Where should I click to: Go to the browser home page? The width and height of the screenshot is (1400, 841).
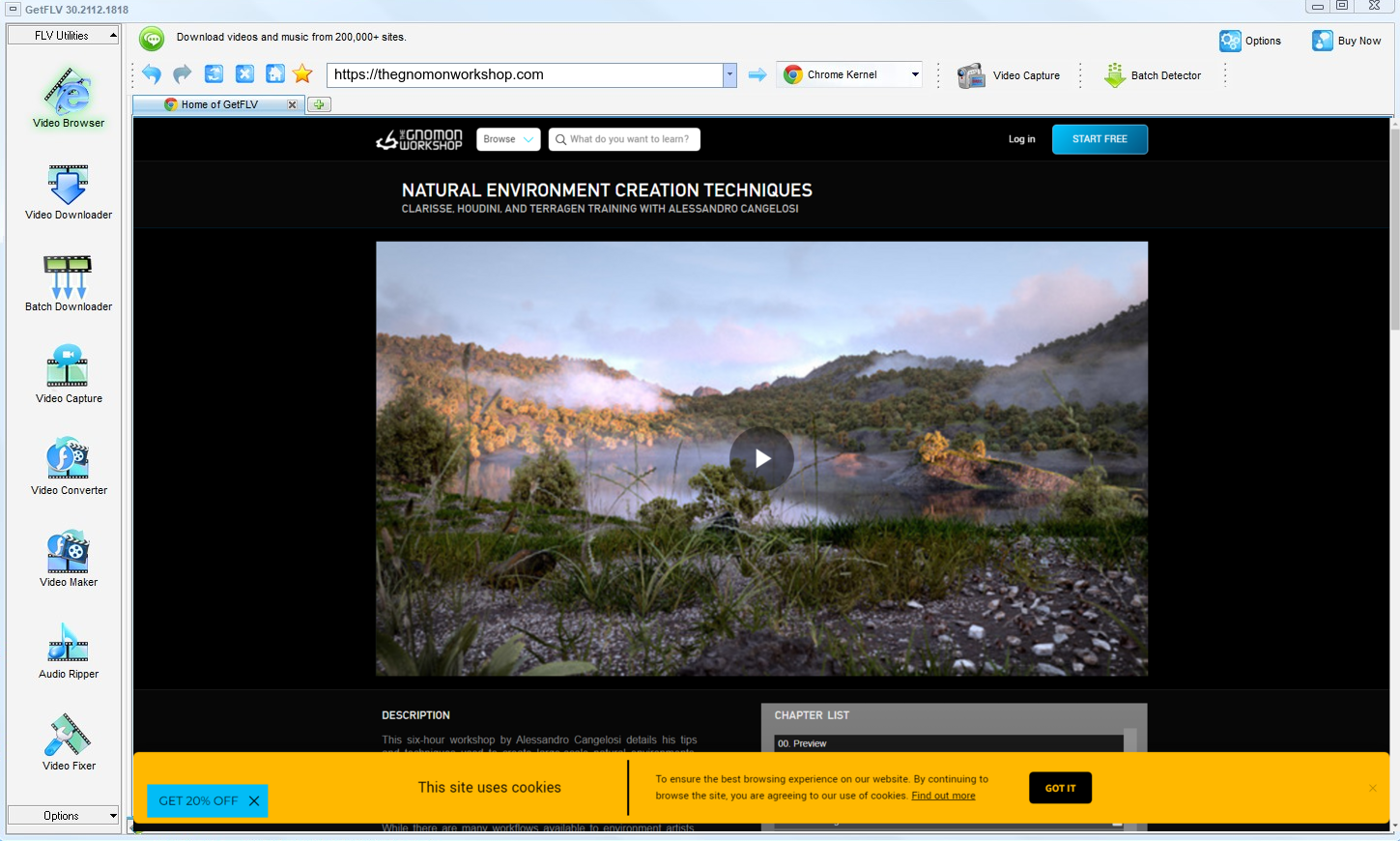click(x=275, y=74)
